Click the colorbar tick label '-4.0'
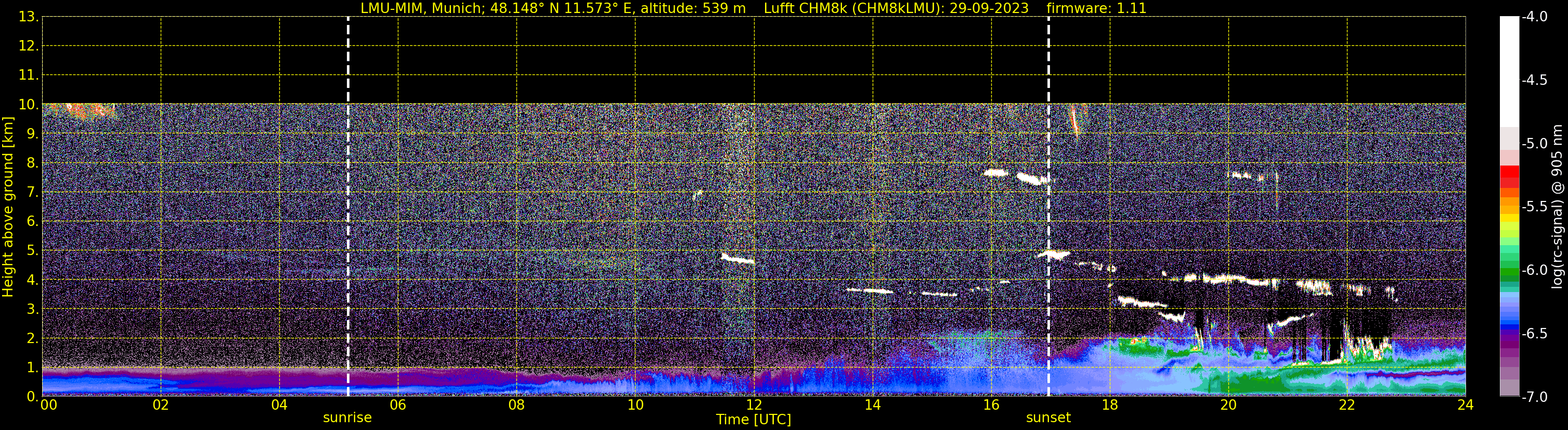 [x=1534, y=17]
